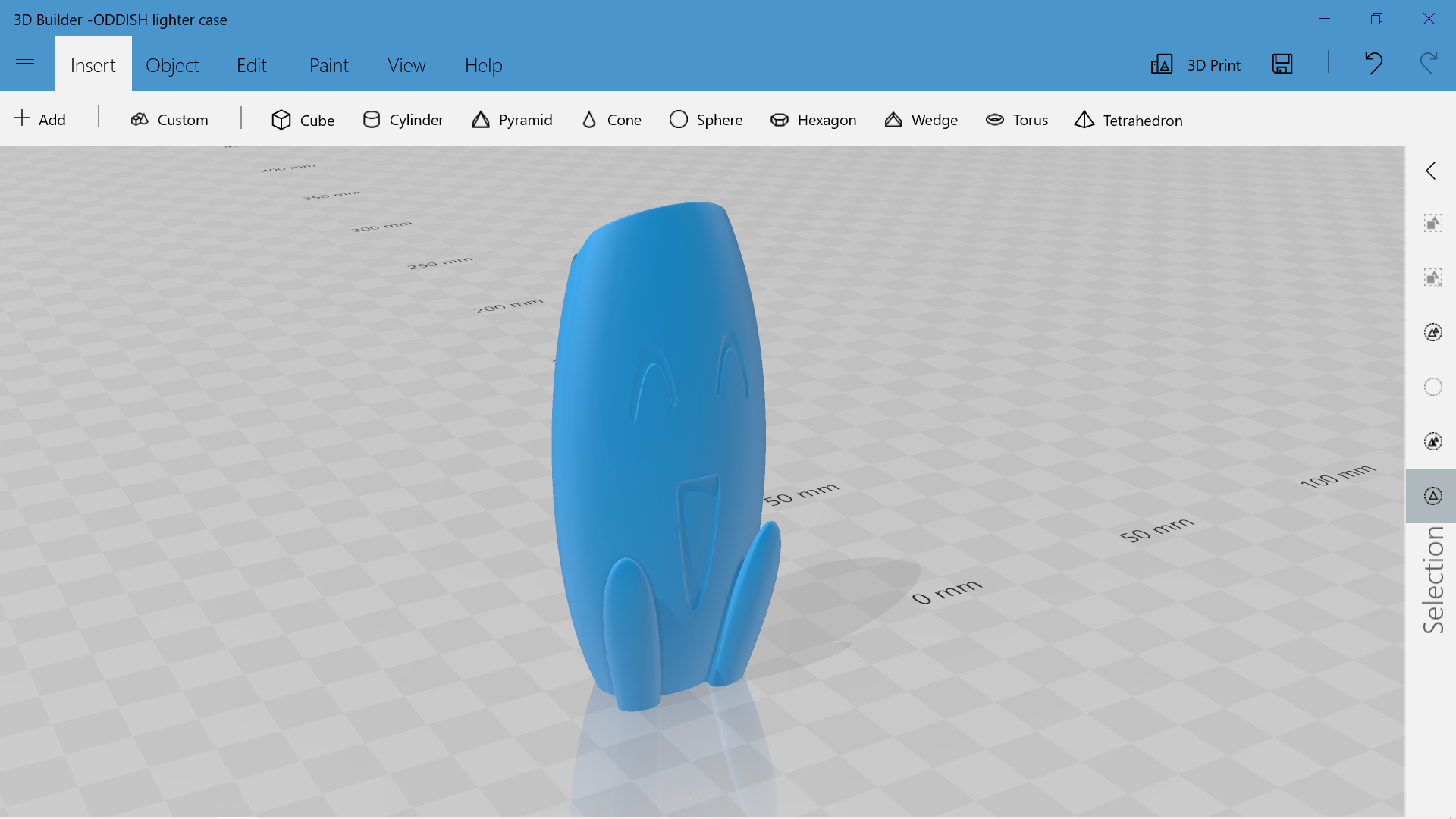Open the hamburger navigation menu

[x=25, y=64]
